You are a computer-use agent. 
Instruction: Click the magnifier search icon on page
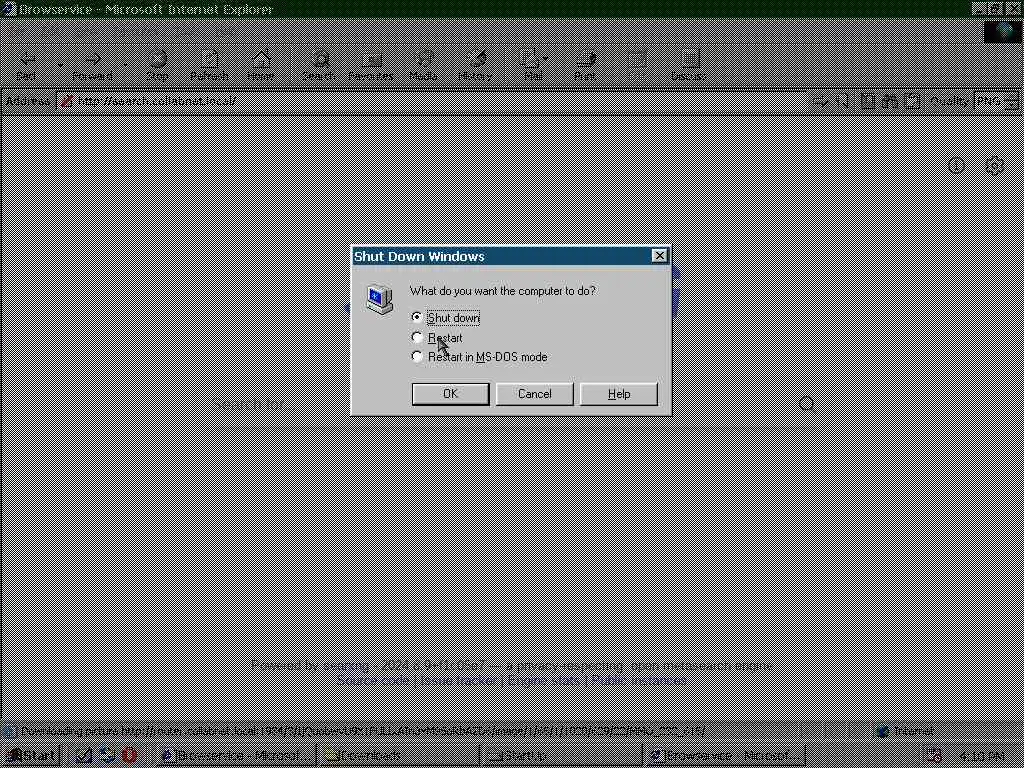(x=807, y=404)
